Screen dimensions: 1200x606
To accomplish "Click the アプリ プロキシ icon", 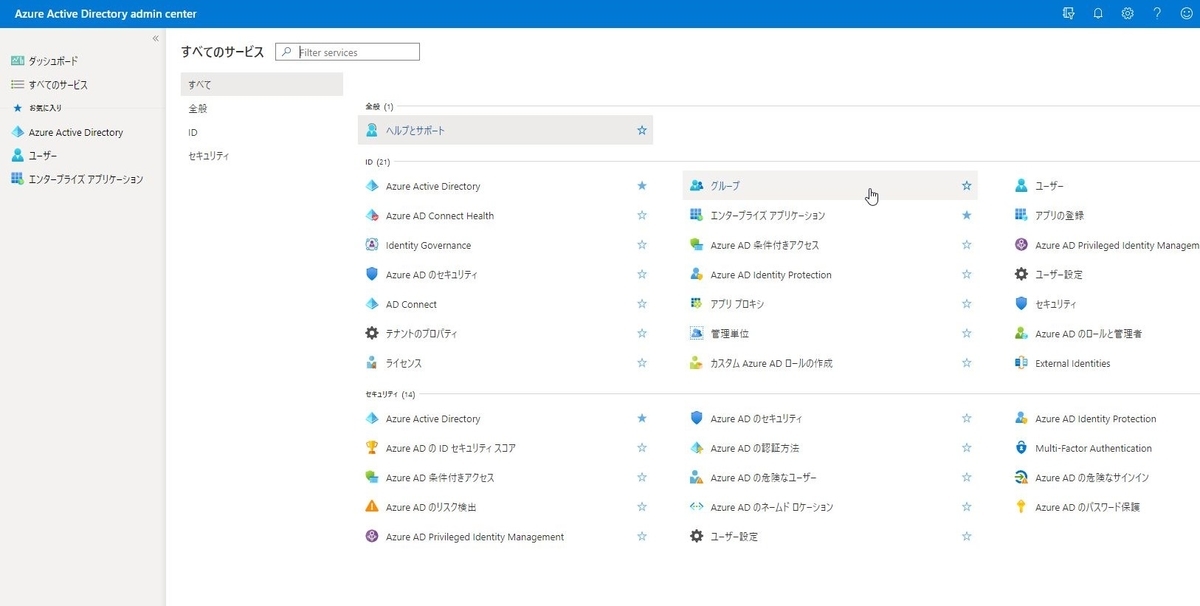I will tap(697, 304).
